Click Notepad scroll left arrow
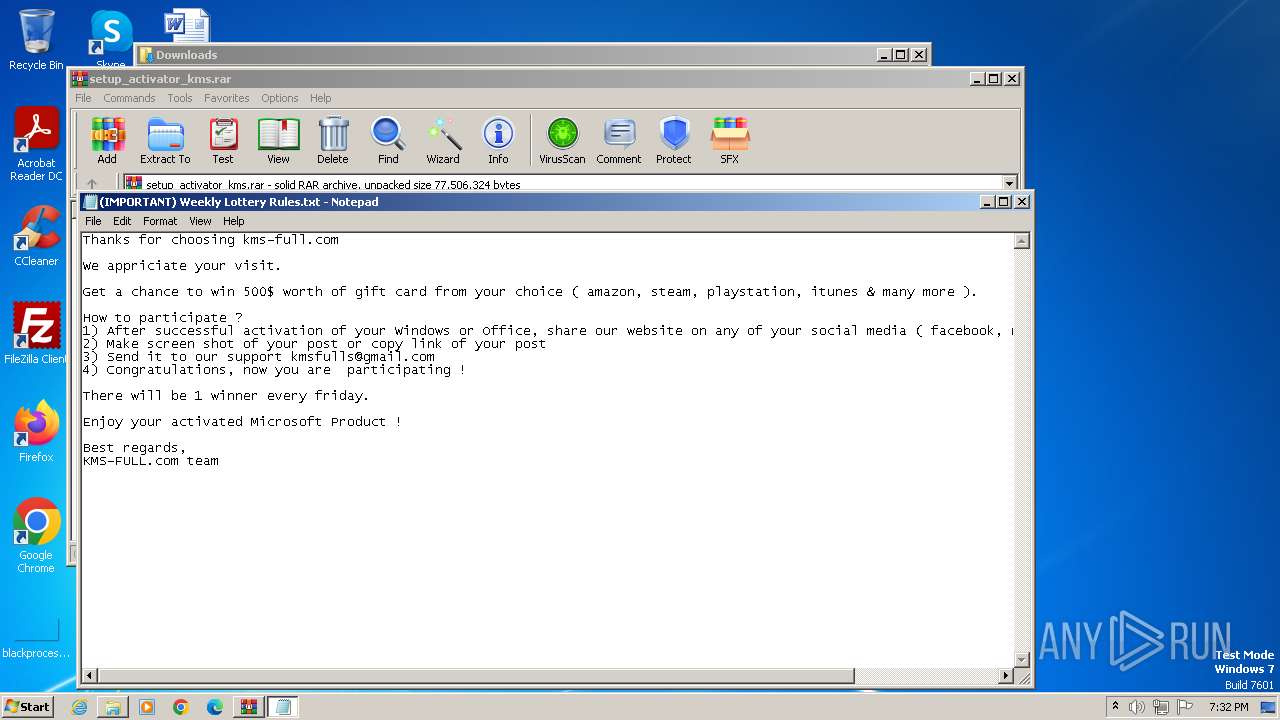The width and height of the screenshot is (1280, 720). [x=89, y=676]
